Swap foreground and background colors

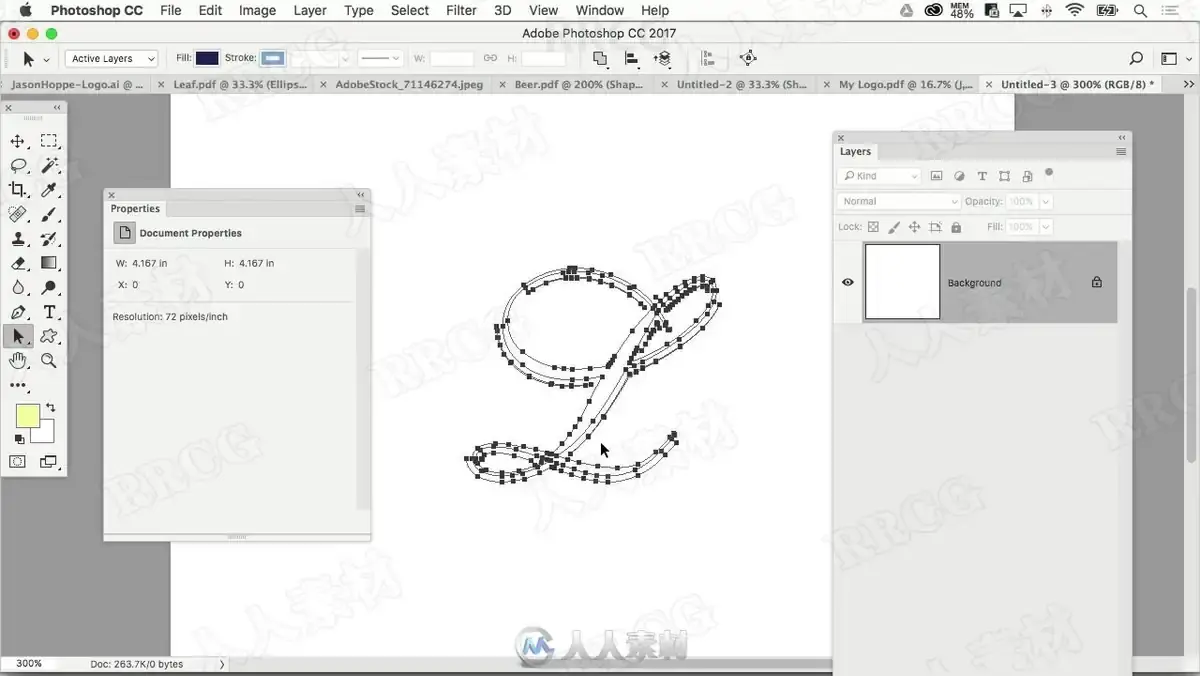point(51,408)
